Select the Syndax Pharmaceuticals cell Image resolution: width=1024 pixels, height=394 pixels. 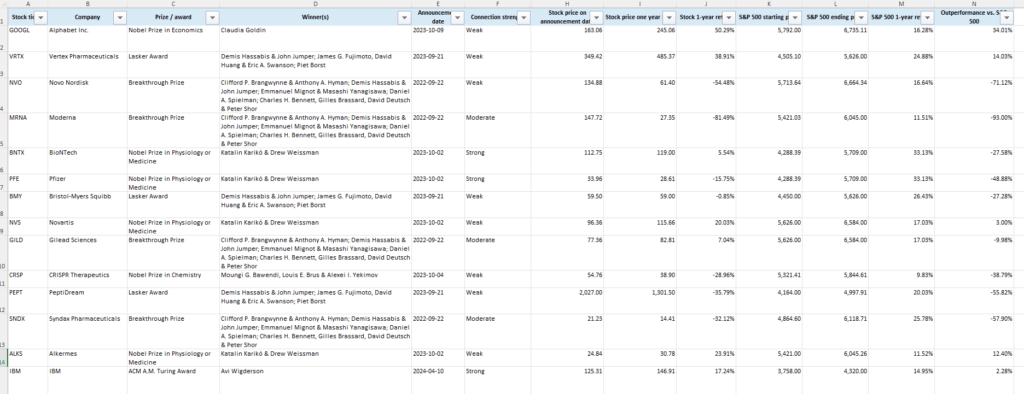click(x=88, y=331)
